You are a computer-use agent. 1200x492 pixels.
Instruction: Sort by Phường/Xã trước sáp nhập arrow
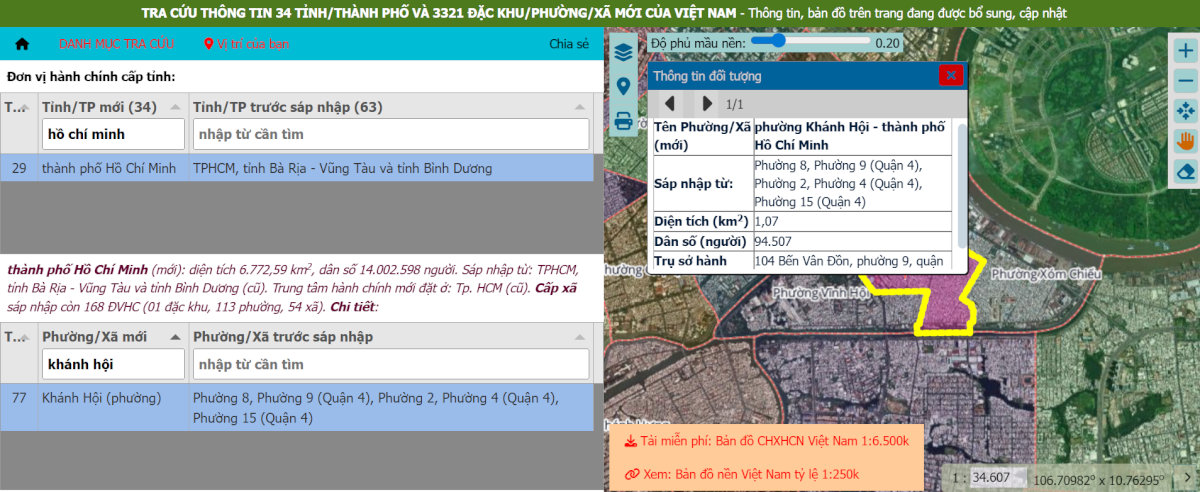(580, 337)
